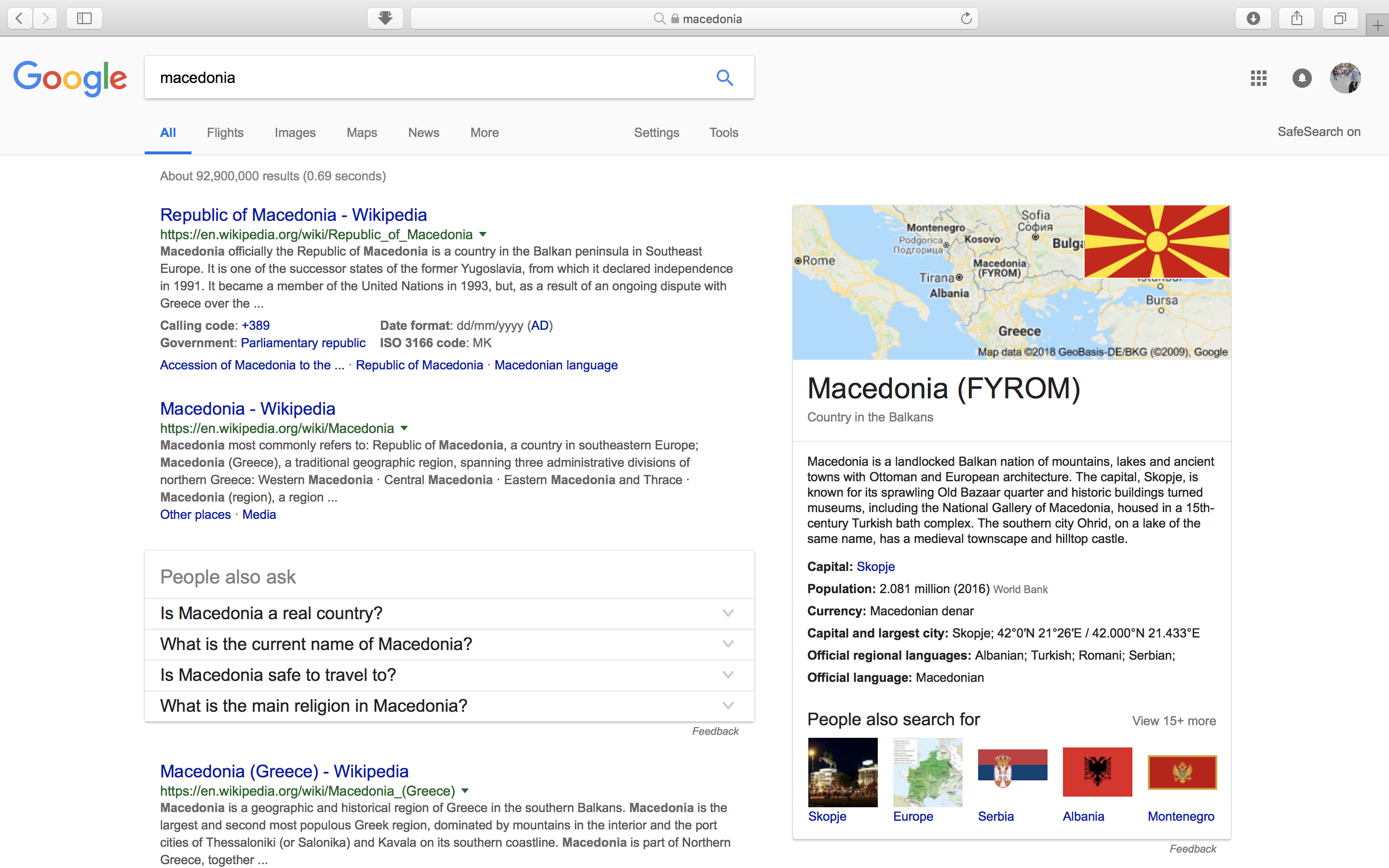Reload the page with the refresh icon
Image resolution: width=1389 pixels, height=868 pixels.
966,18
